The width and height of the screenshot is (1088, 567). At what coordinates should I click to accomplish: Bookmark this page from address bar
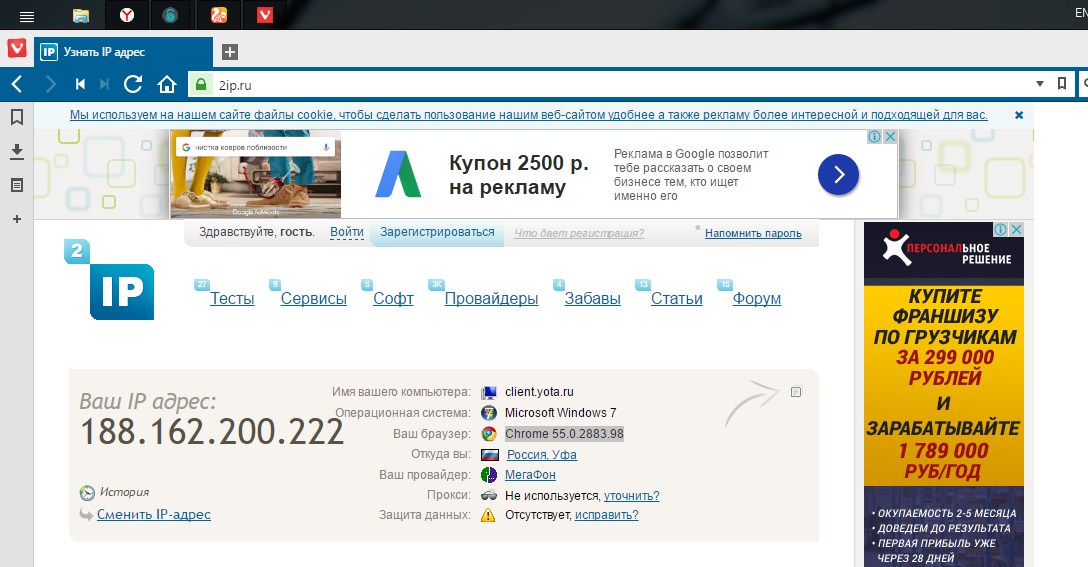[1062, 84]
